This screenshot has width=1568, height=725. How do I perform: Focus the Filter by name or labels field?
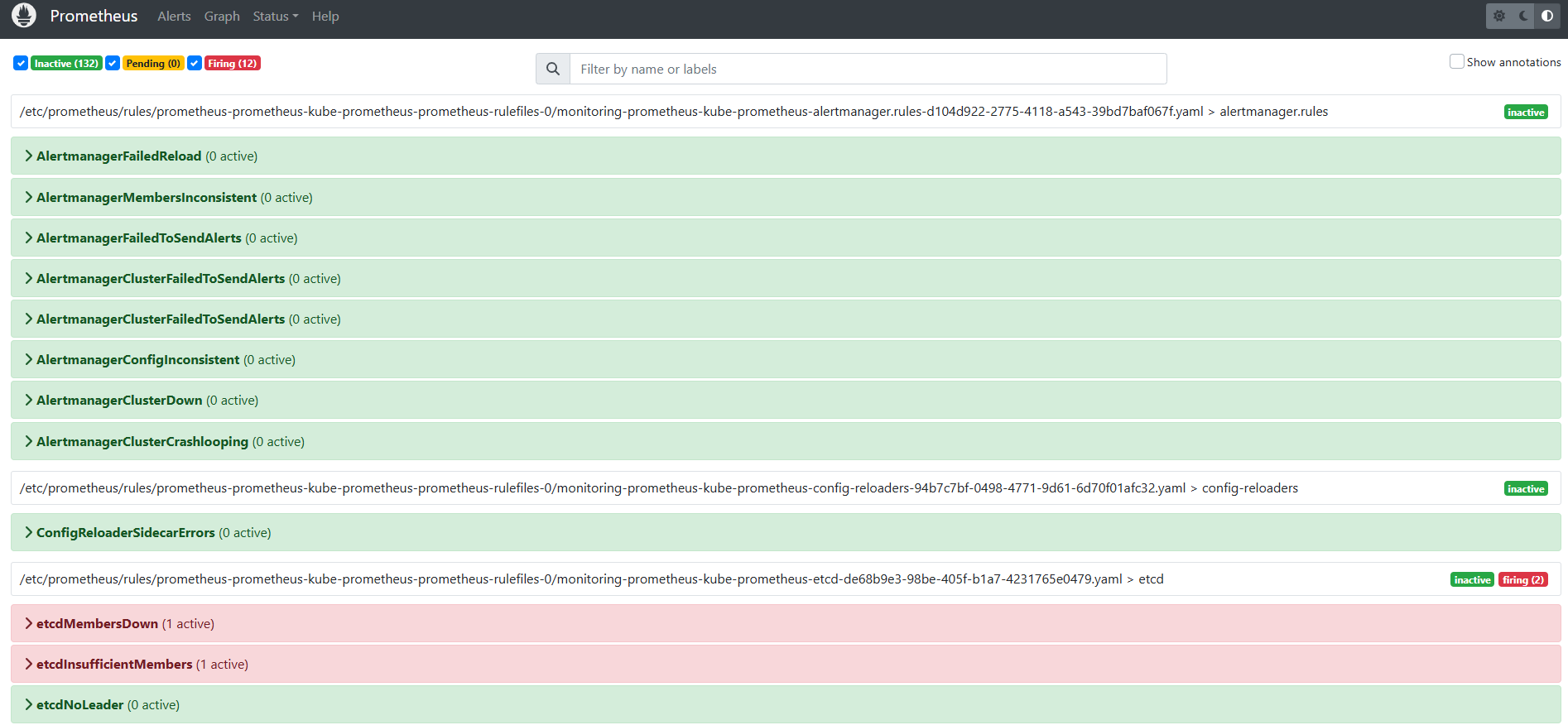point(868,69)
